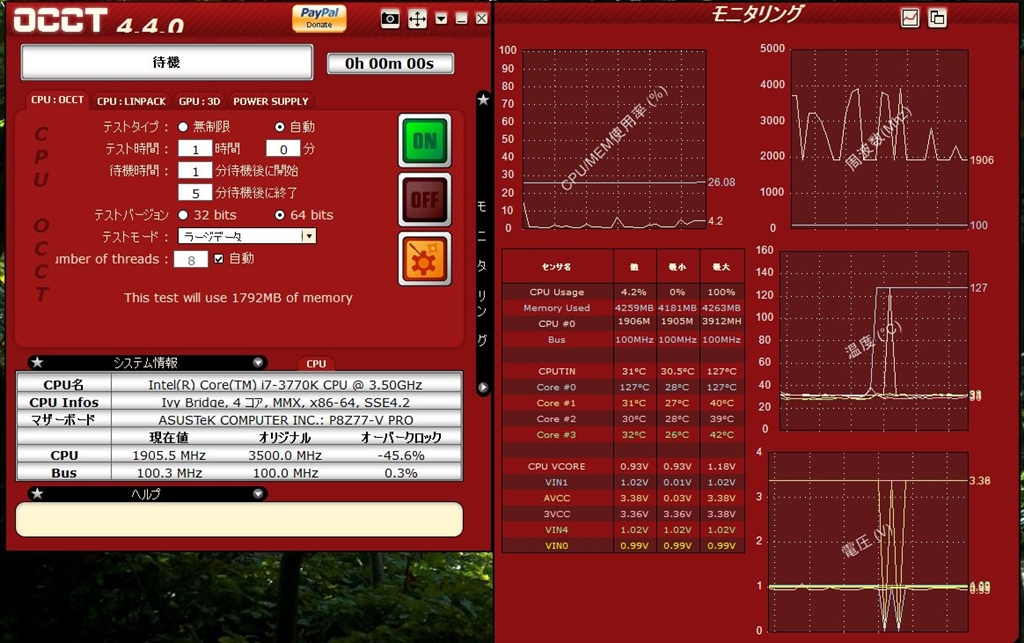
Task: Open the test mode dropdown
Action: (247, 236)
